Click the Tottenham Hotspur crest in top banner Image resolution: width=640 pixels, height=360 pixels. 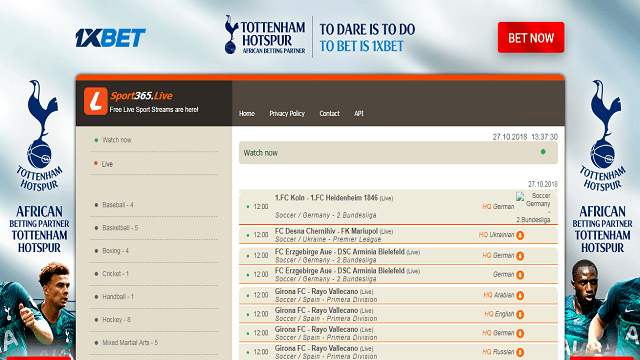coord(231,35)
